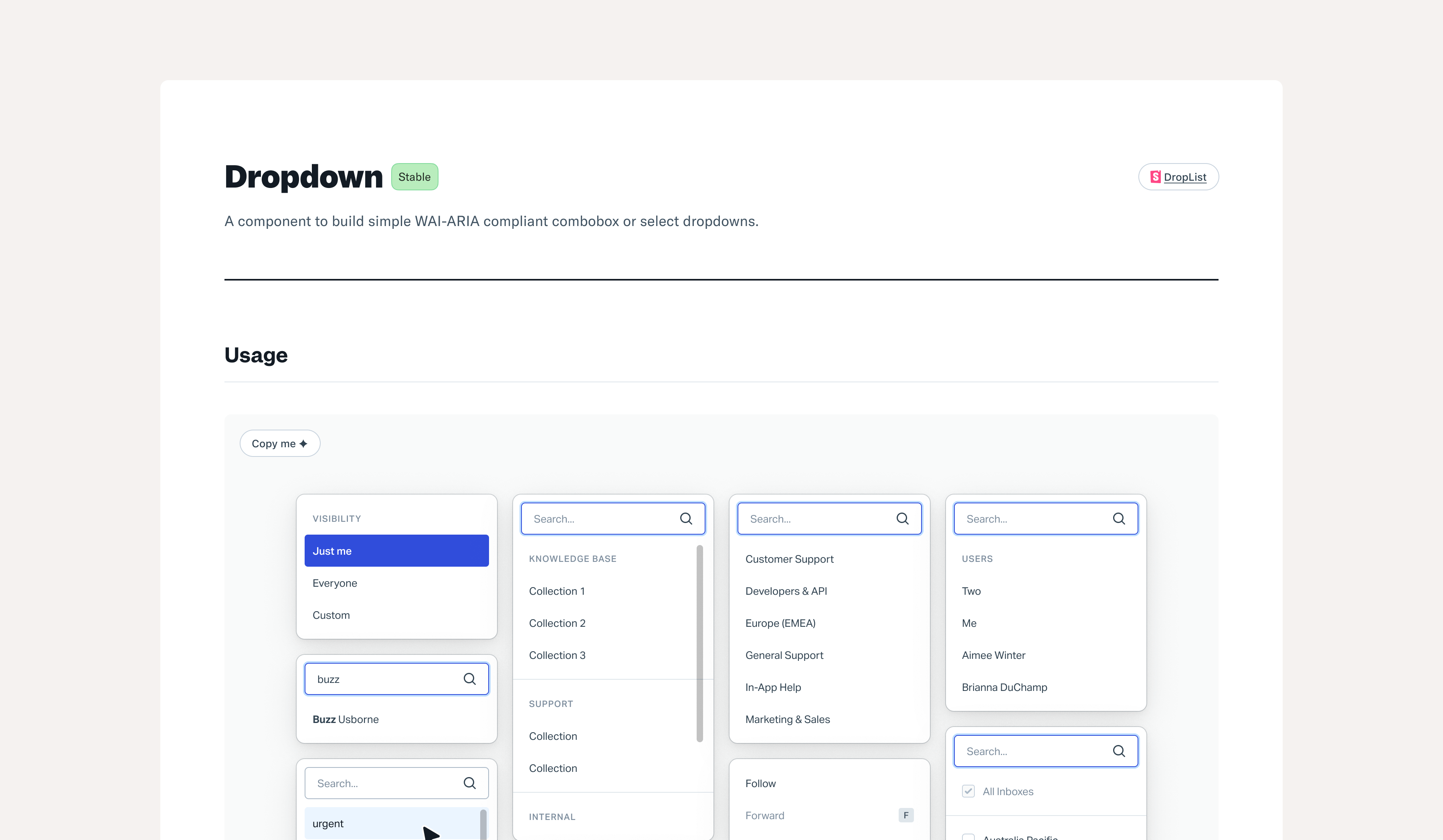This screenshot has height=840, width=1443.
Task: Choose Everyone in the Visibility dropdown
Action: pos(335,583)
